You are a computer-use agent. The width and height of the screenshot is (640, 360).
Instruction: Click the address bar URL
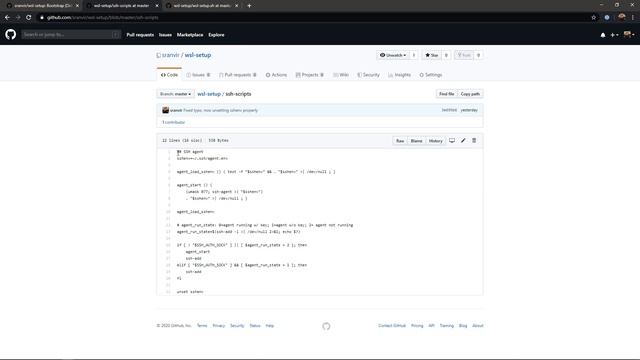pos(102,18)
